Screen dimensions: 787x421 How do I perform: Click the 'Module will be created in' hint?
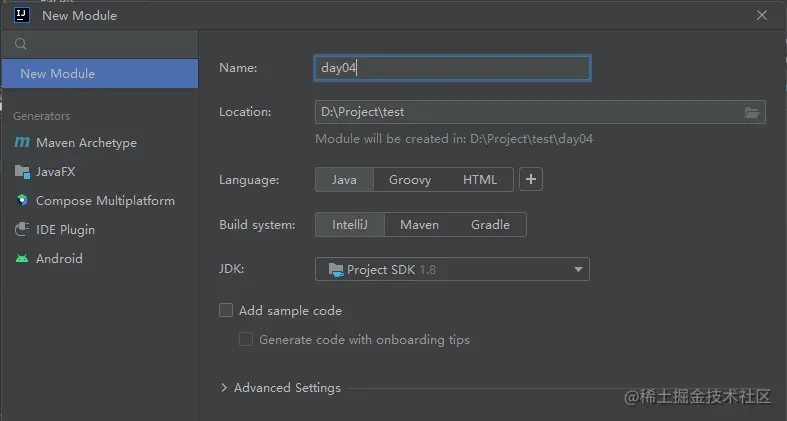pos(454,138)
